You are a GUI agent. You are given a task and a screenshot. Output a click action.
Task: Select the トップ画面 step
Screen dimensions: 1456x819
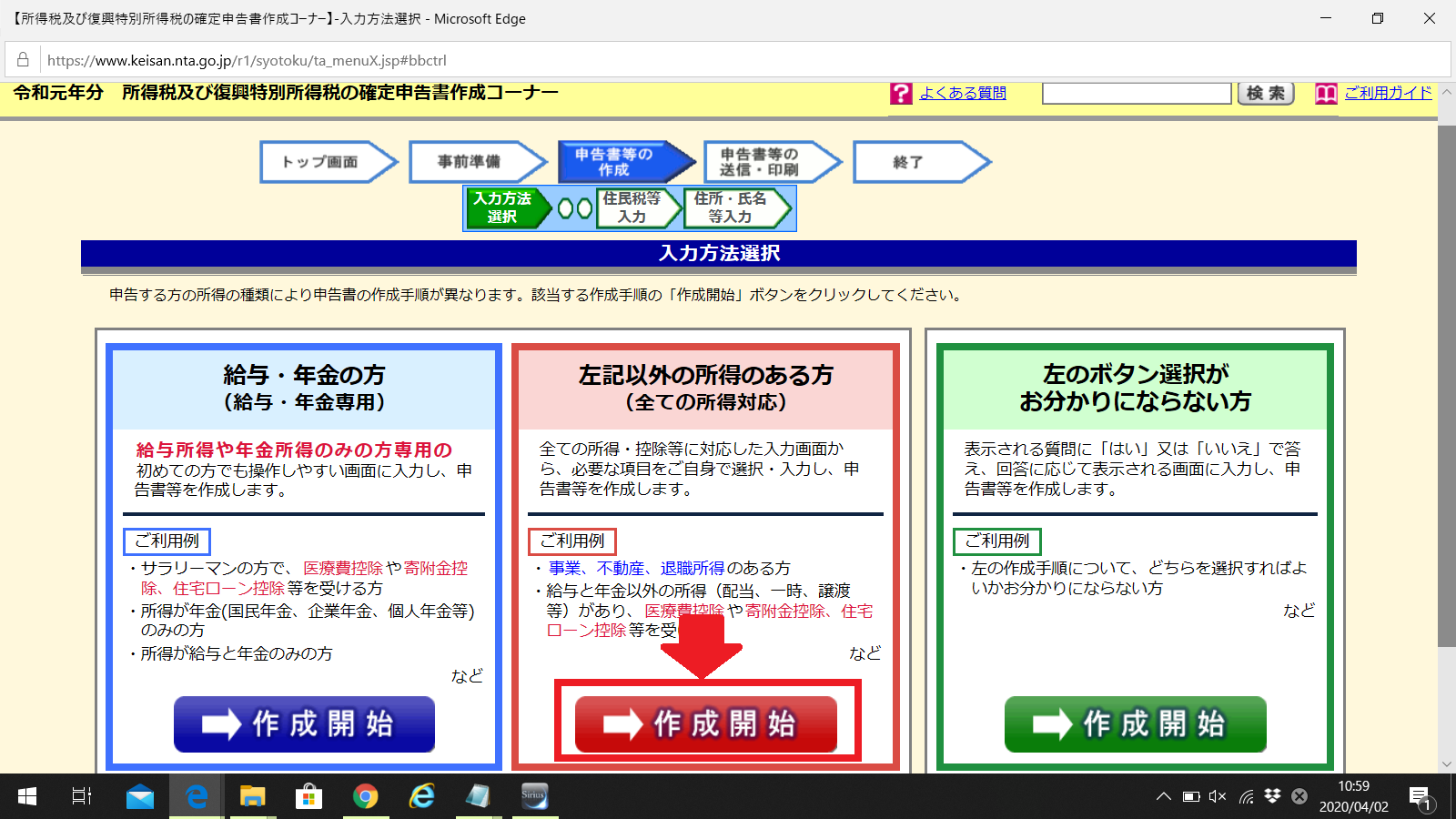coord(324,162)
